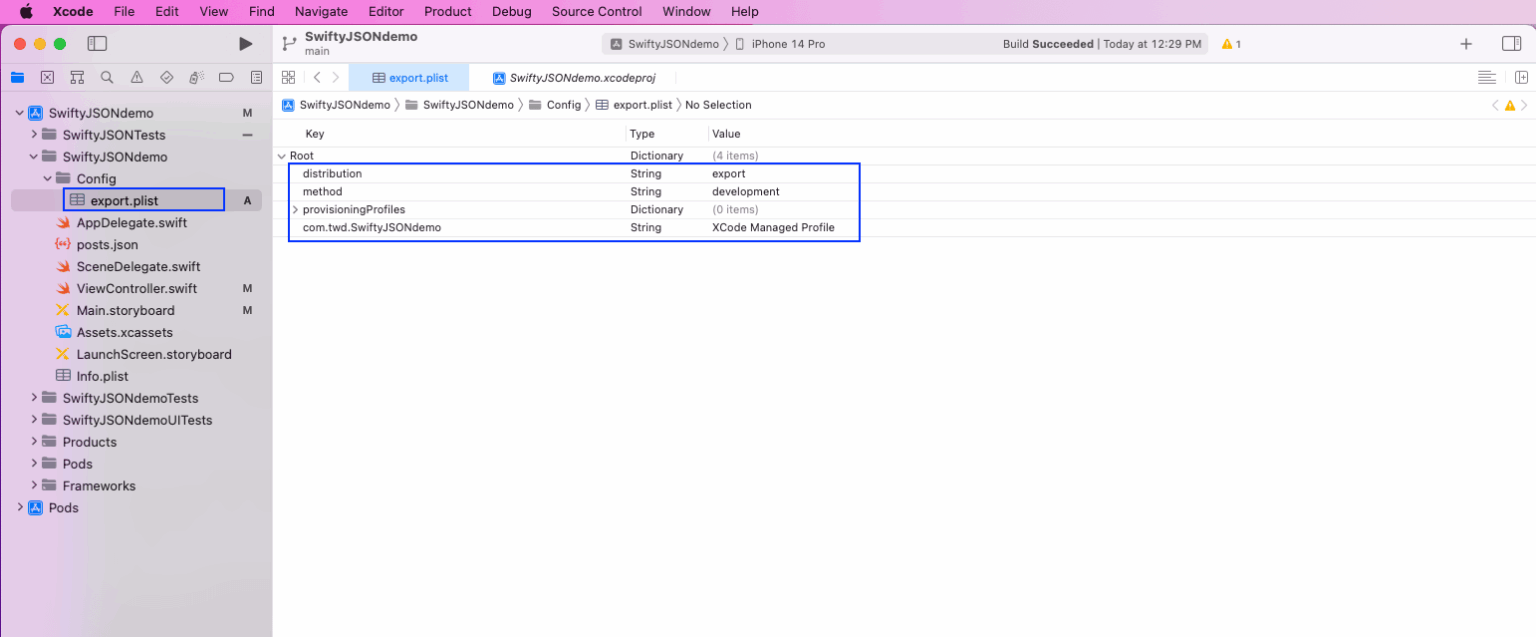Image resolution: width=1536 pixels, height=637 pixels.
Task: Select the Issue navigator warning triangle icon
Action: (136, 77)
